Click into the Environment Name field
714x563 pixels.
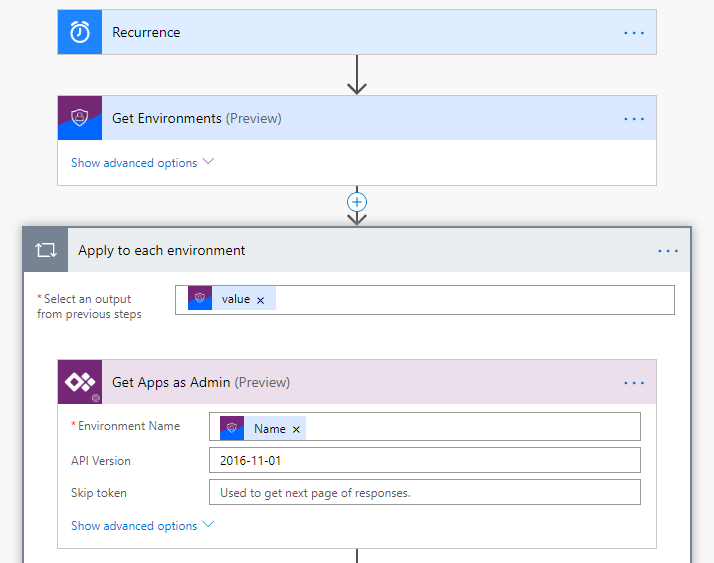(x=470, y=428)
